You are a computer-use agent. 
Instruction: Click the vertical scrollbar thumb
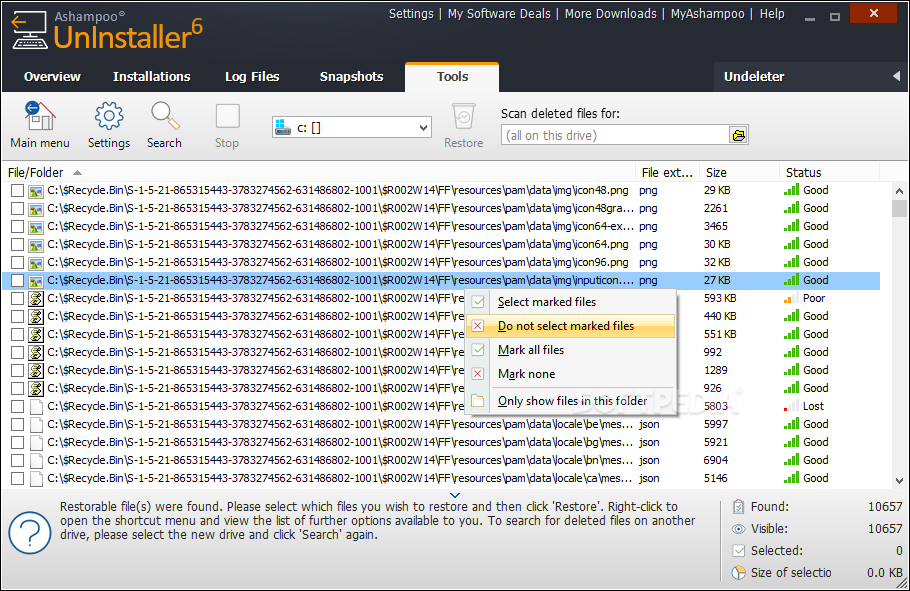click(900, 208)
